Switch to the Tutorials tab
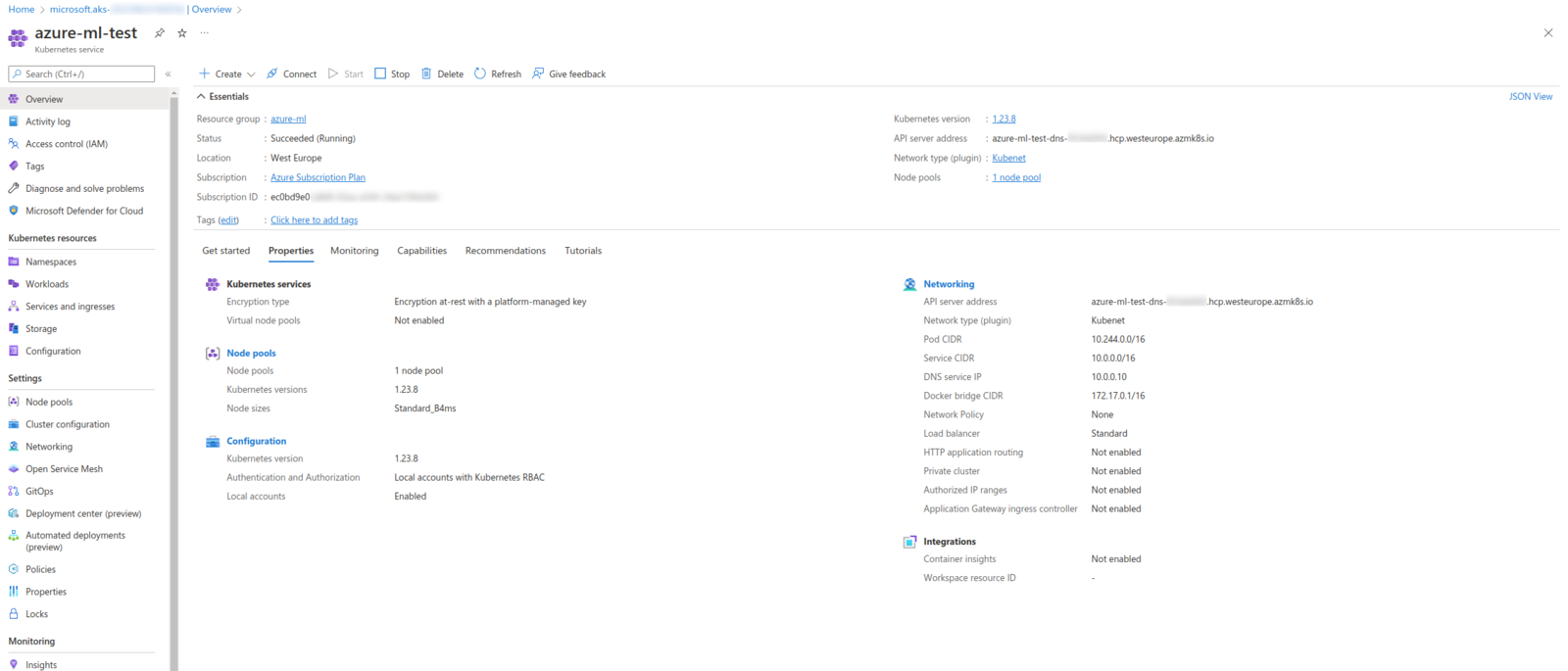The image size is (1568, 671). tap(583, 251)
